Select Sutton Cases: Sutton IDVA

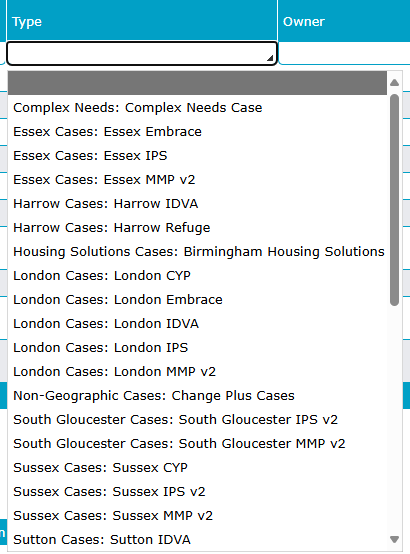[198, 540]
